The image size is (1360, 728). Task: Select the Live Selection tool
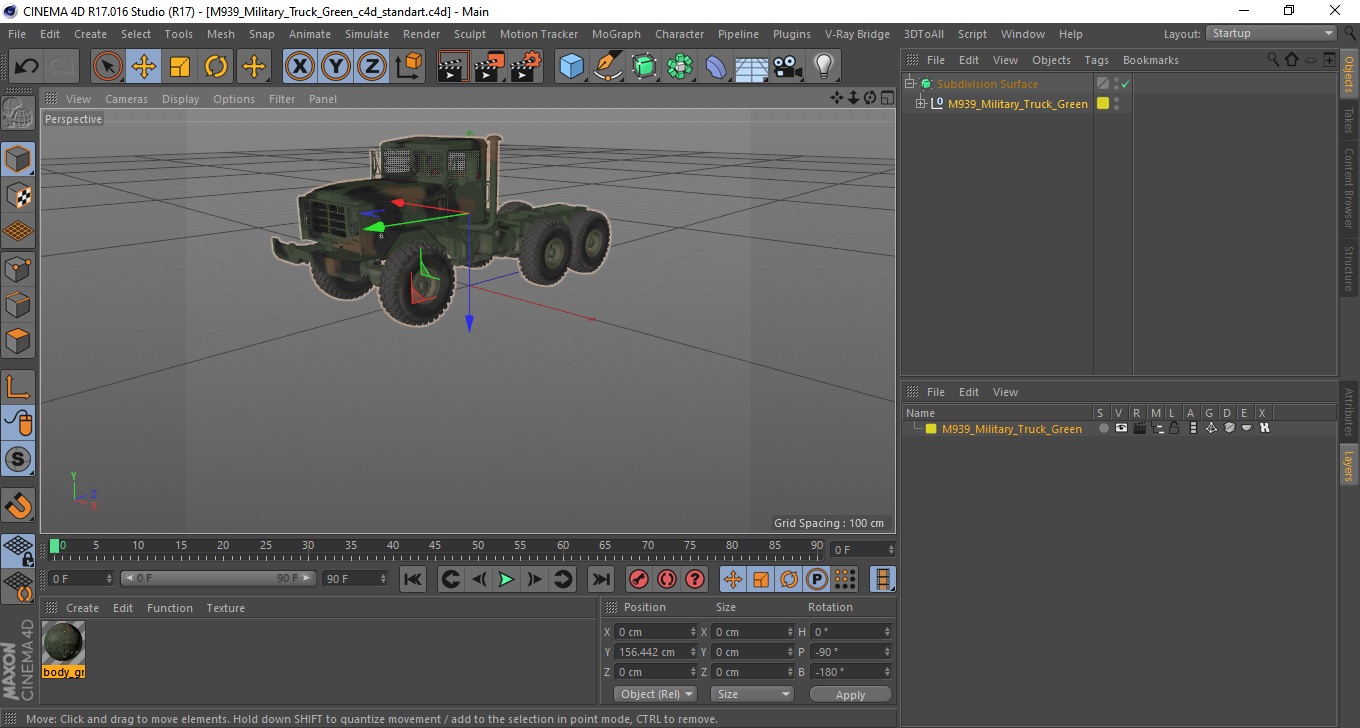[x=108, y=67]
